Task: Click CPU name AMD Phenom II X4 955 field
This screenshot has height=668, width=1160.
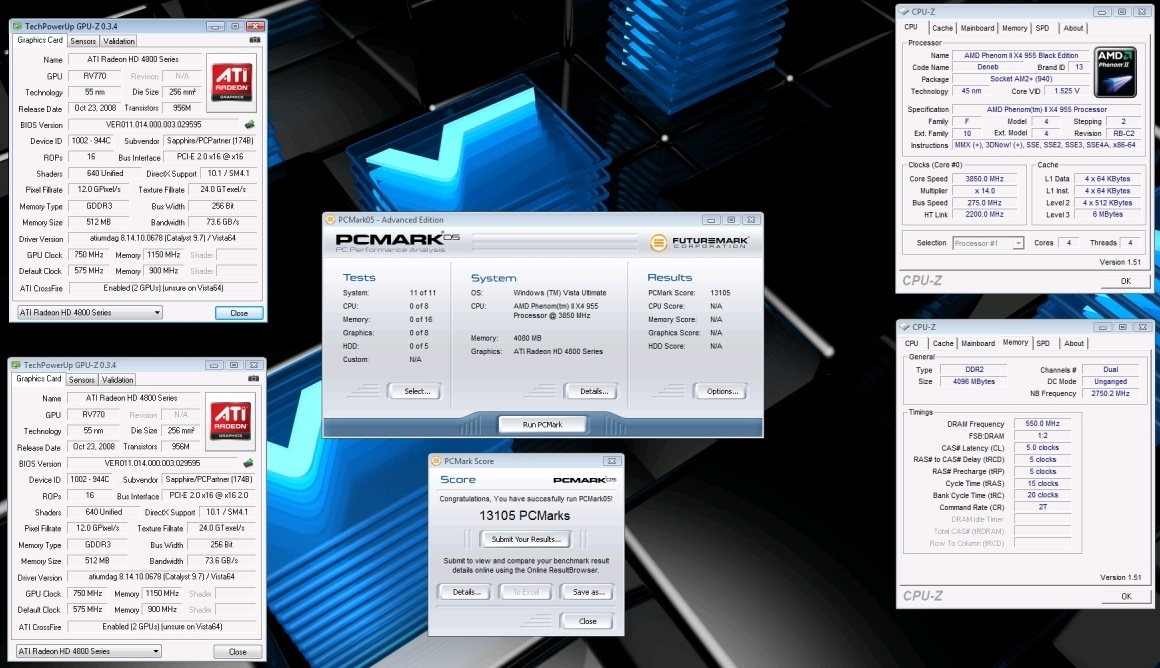Action: [1021, 55]
